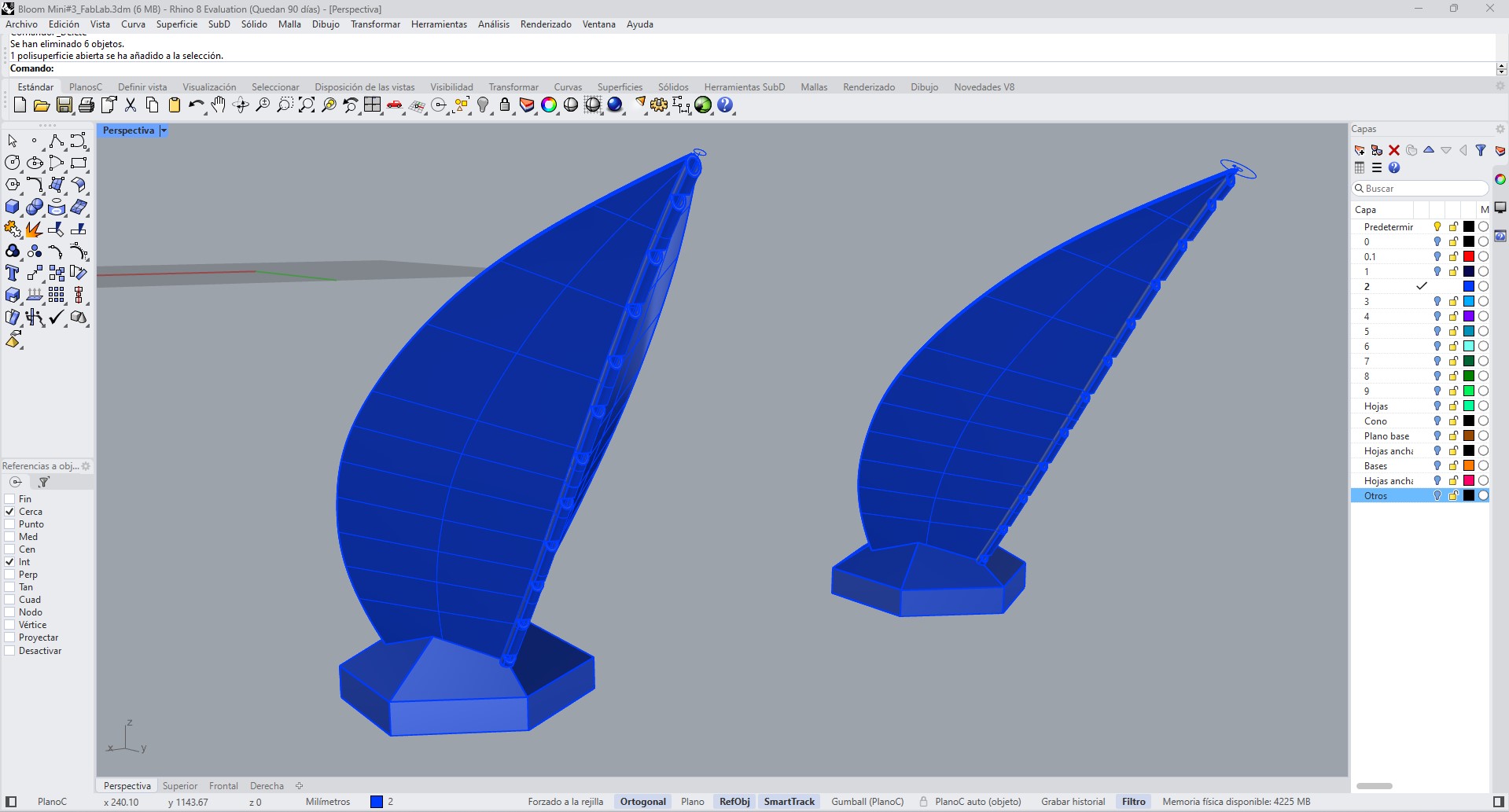
Task: Open the toolbar tabs gear menu
Action: tap(1500, 86)
